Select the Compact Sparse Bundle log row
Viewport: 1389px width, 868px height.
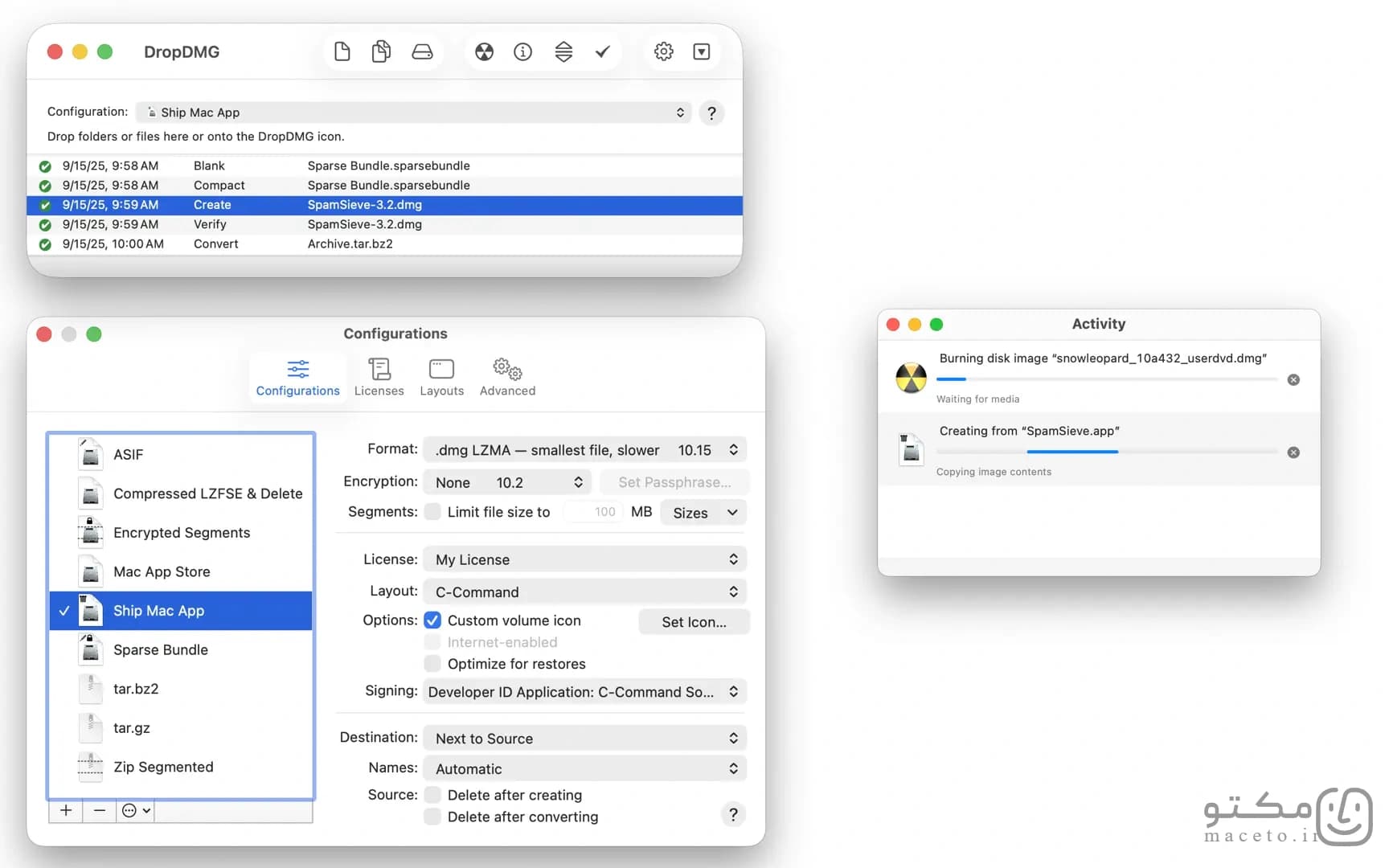384,185
